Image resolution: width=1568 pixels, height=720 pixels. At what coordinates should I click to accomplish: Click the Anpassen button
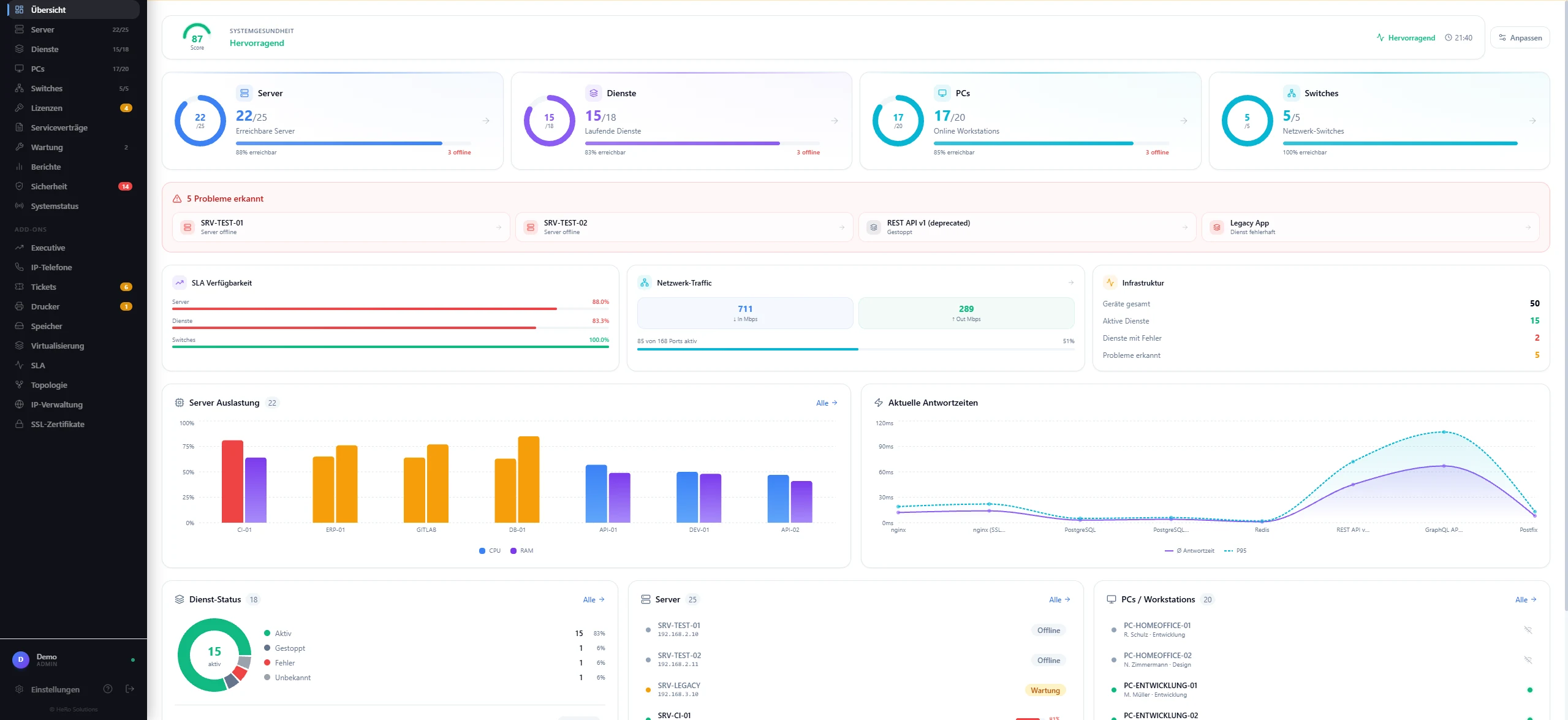point(1520,37)
